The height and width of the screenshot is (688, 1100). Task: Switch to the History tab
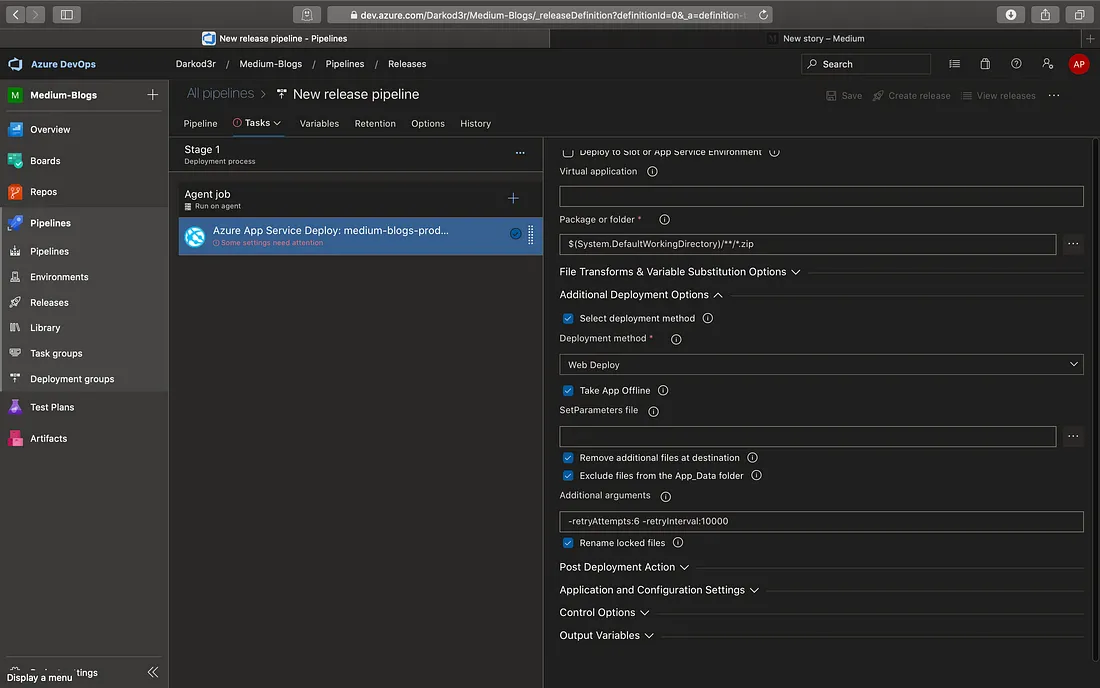pyautogui.click(x=475, y=124)
